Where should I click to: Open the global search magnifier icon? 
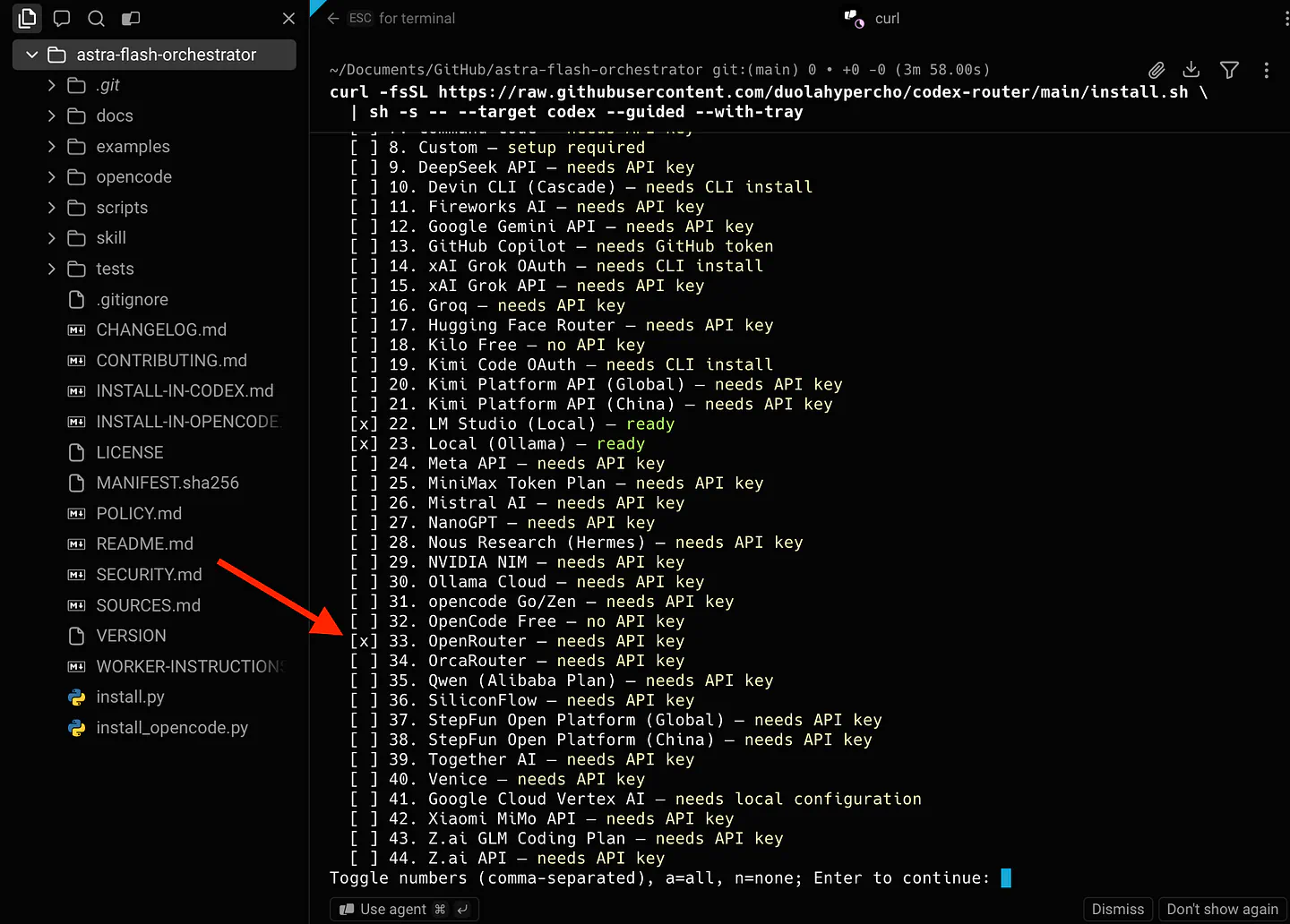(x=96, y=18)
